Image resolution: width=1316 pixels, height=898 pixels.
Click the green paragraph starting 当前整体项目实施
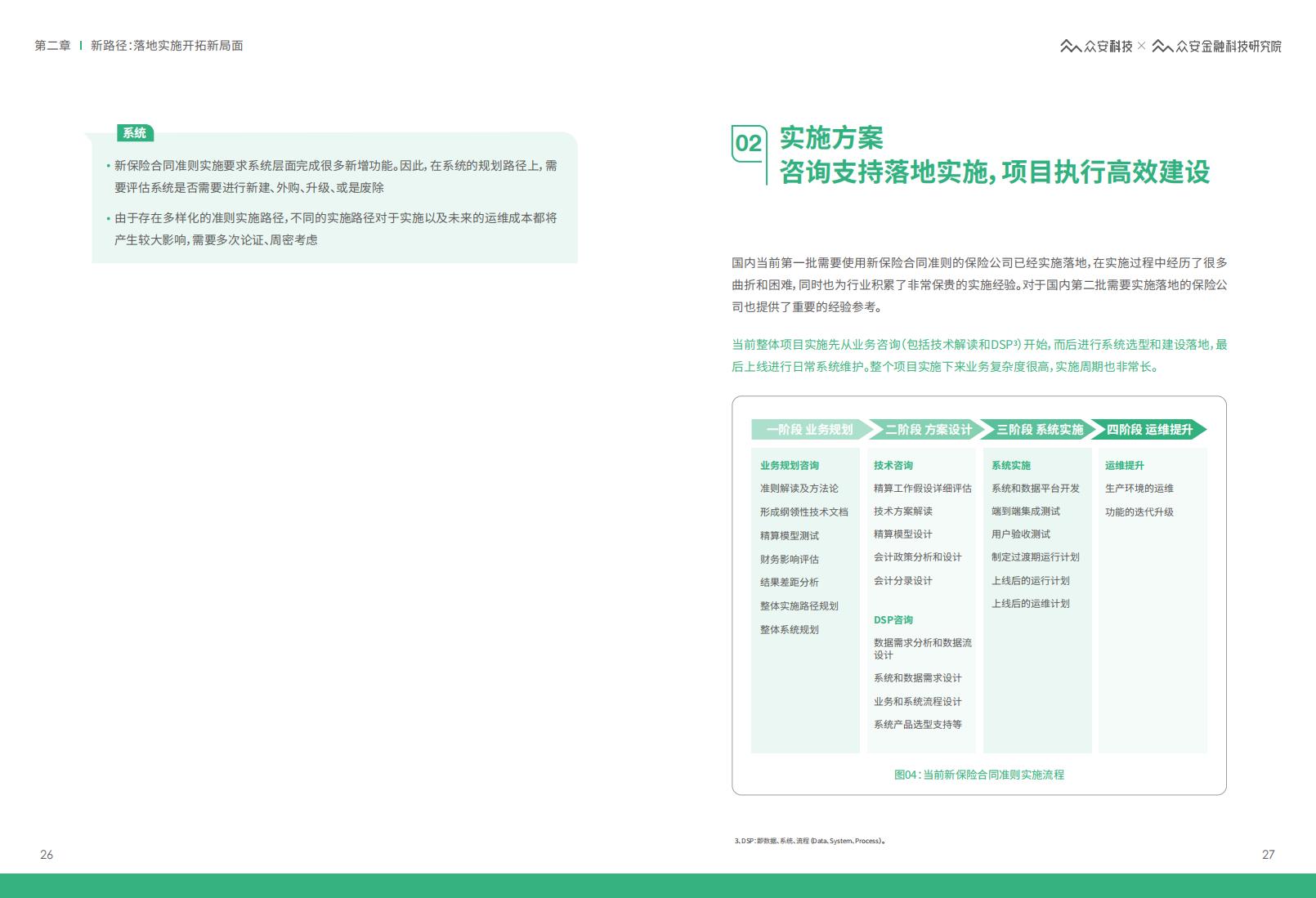(979, 355)
